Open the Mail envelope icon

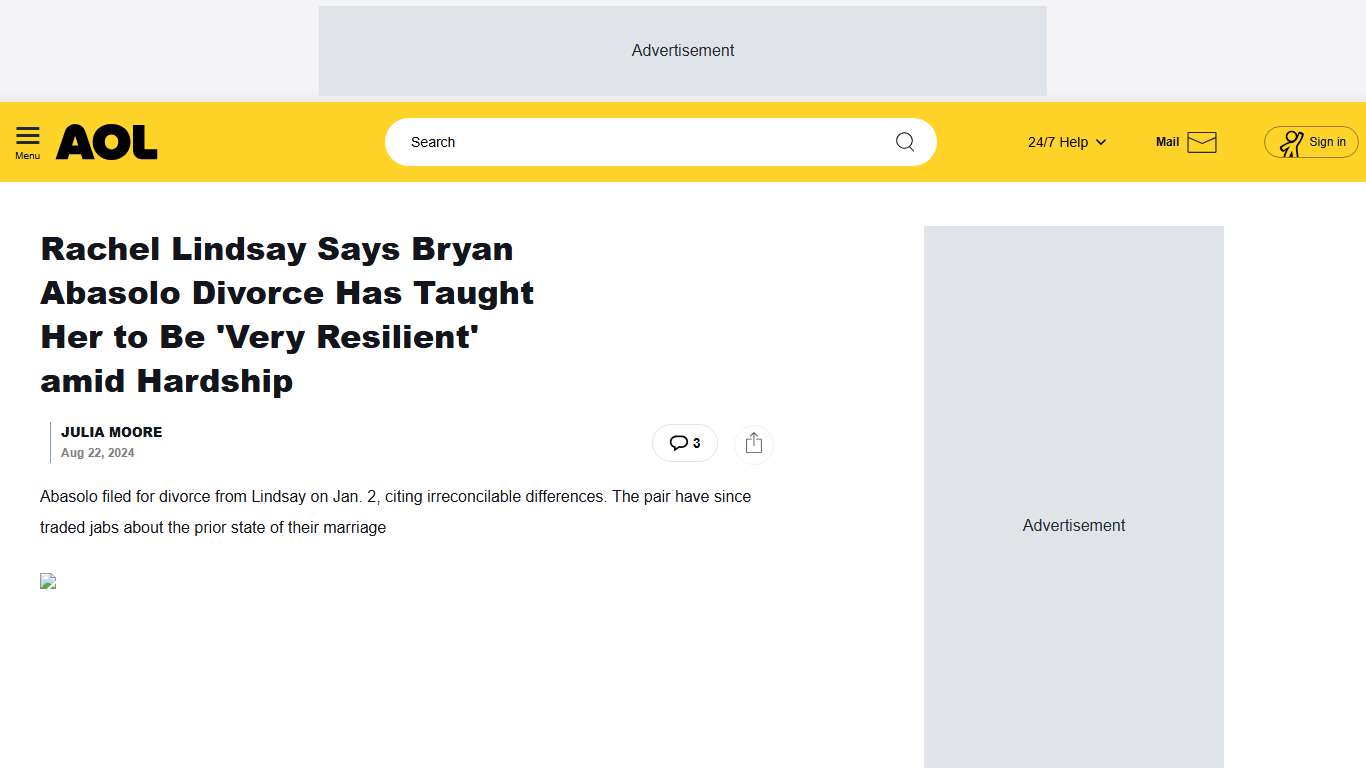(1201, 142)
